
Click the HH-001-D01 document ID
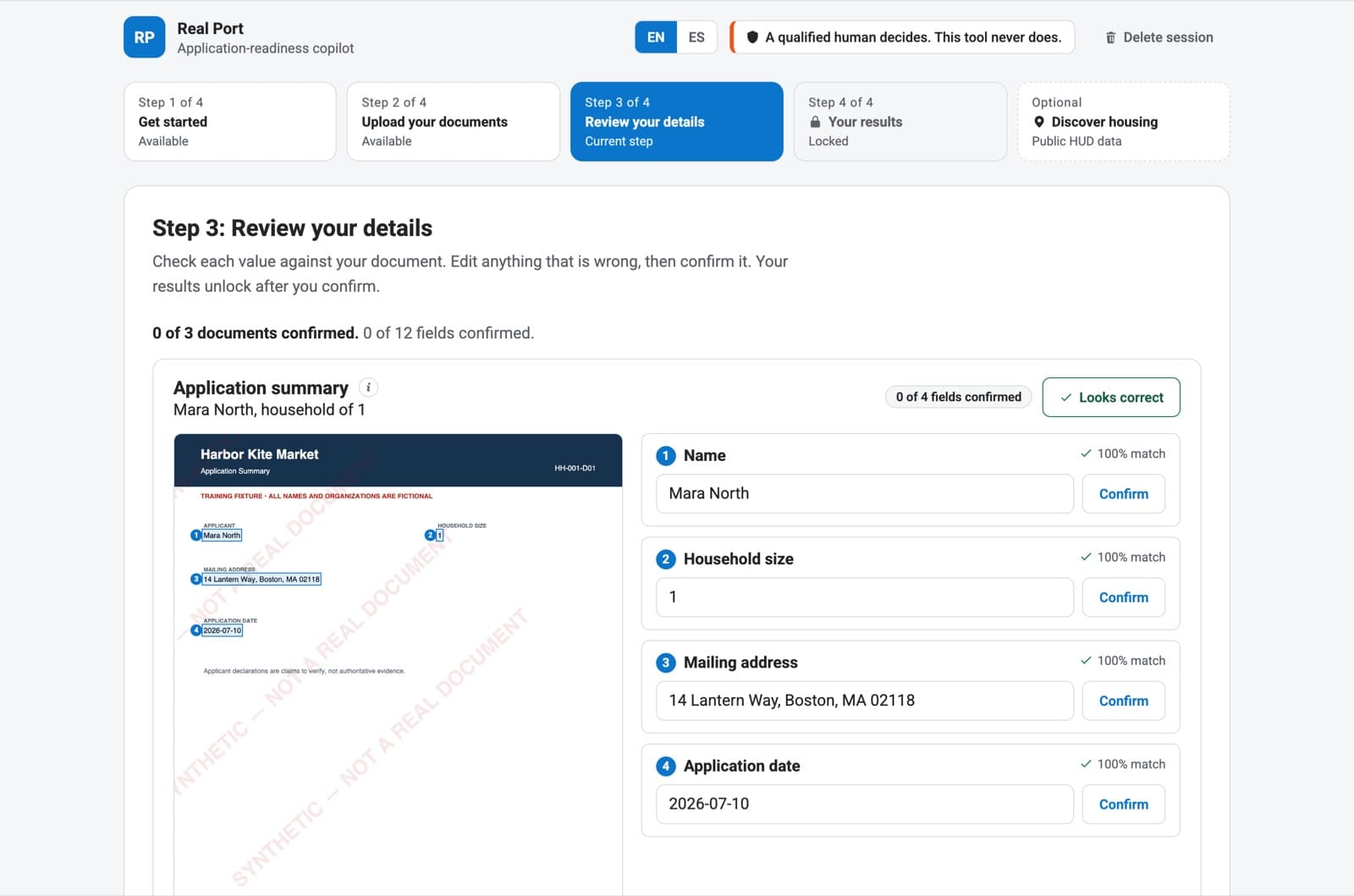(x=575, y=468)
